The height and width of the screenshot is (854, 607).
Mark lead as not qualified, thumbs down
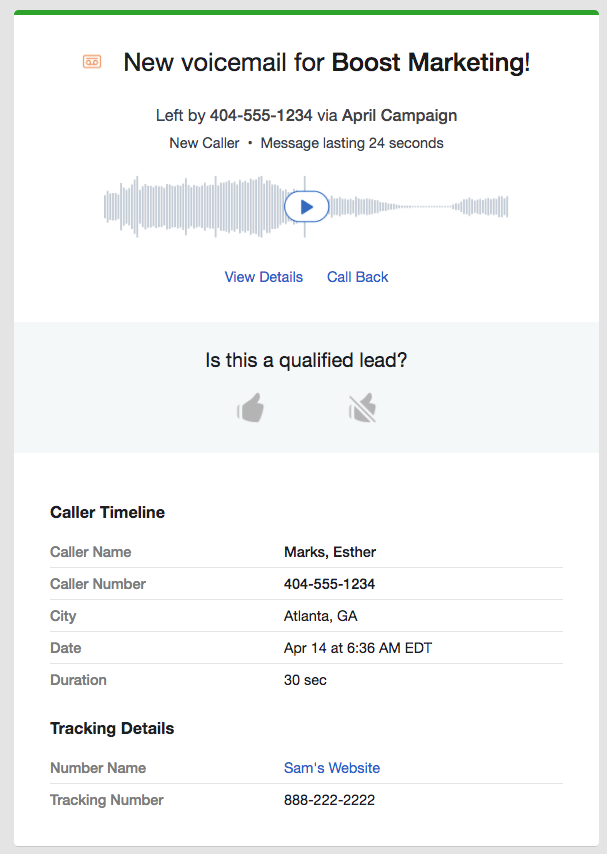click(x=362, y=408)
